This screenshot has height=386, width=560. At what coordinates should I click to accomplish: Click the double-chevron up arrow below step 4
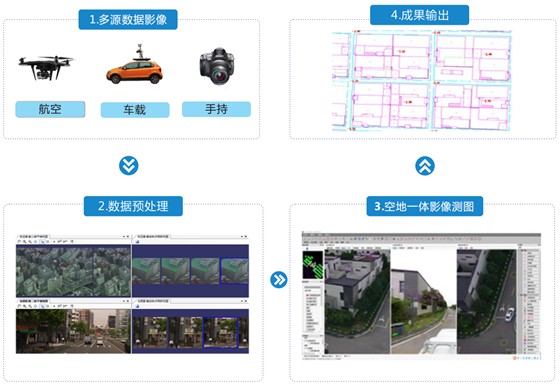425,166
